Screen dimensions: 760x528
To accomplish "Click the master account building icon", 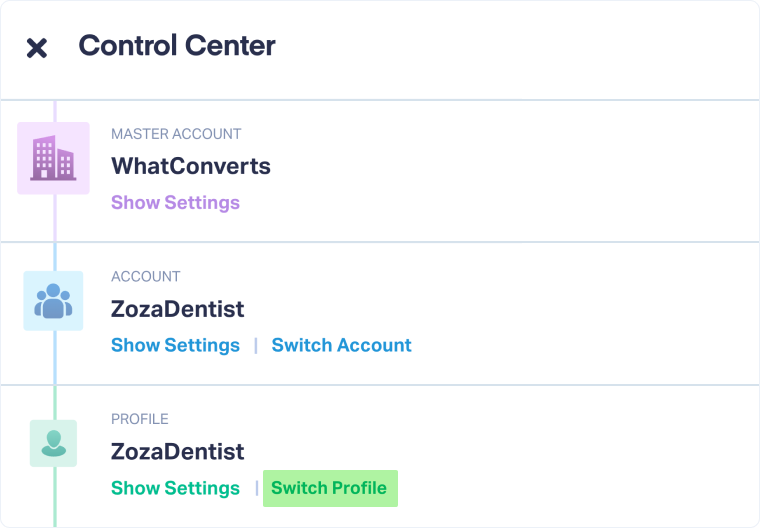I will (53, 158).
